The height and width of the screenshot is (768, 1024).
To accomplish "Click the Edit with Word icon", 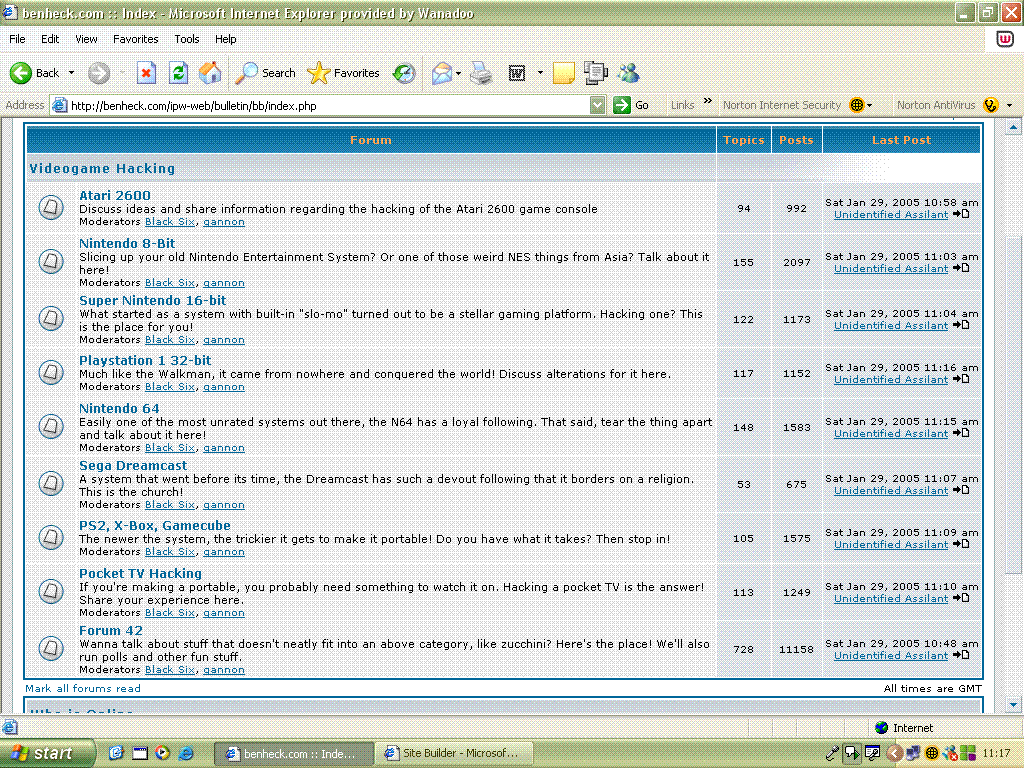I will (517, 73).
